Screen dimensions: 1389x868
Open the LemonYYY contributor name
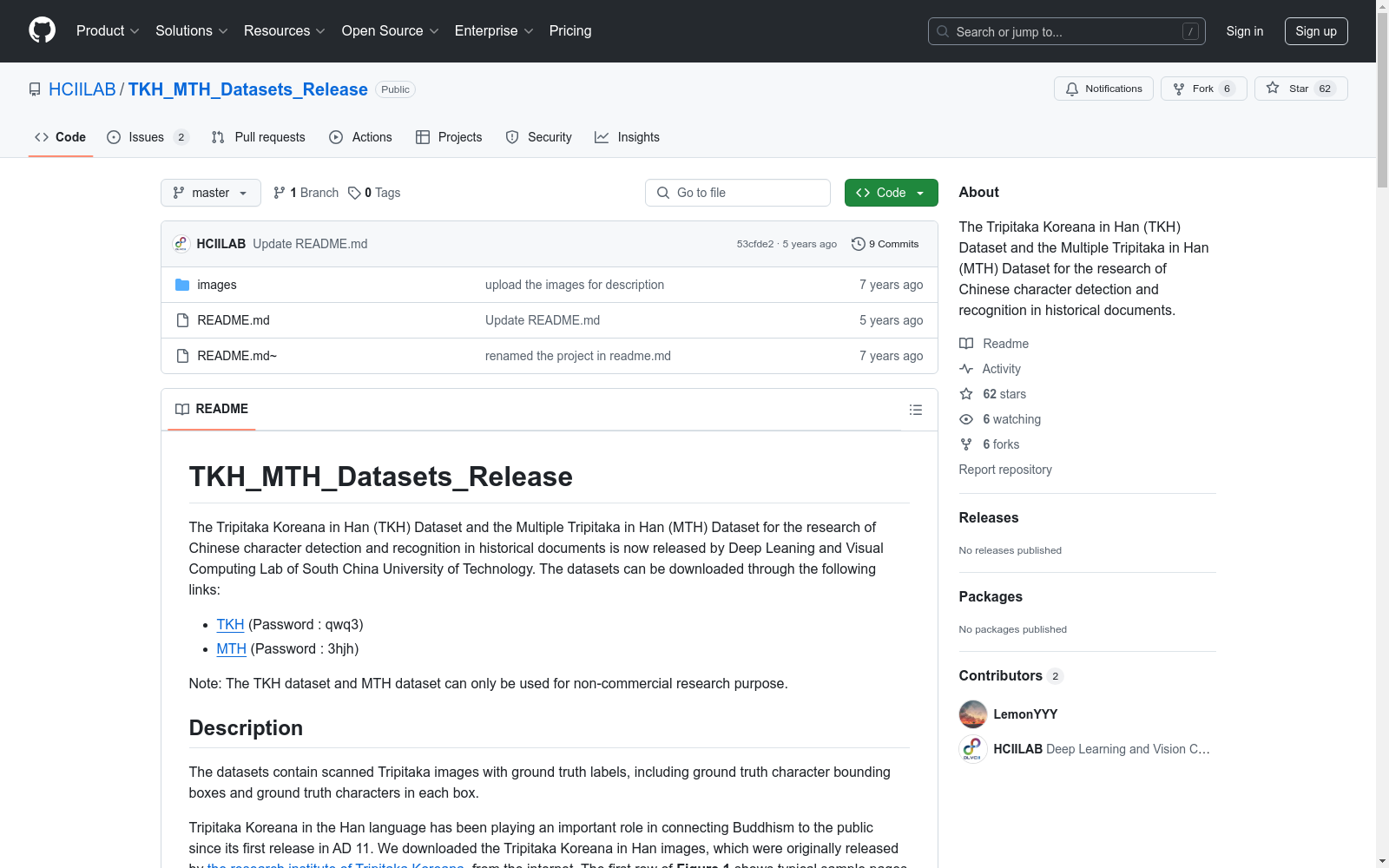(x=1025, y=714)
